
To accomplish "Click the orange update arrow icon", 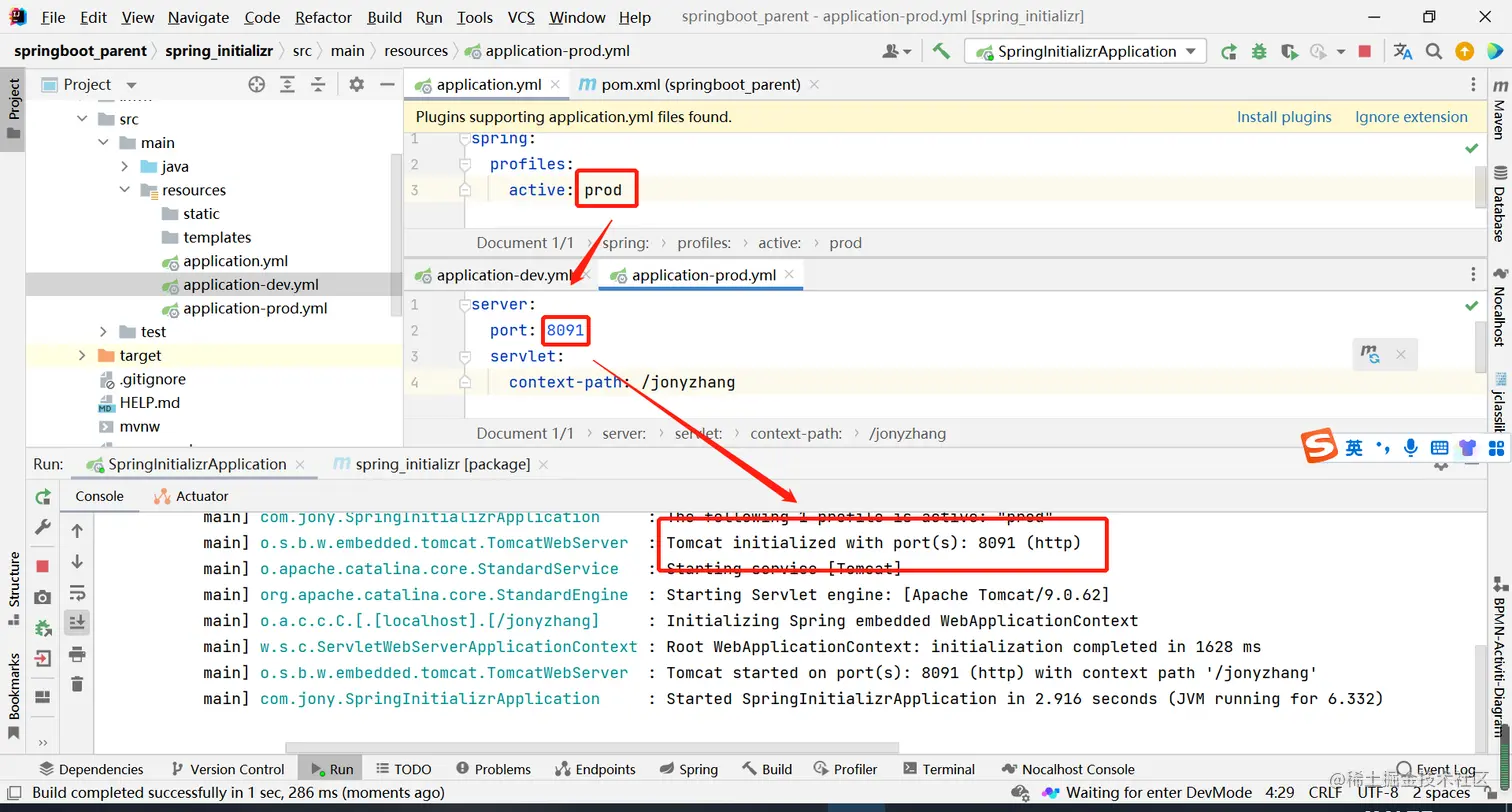I will tap(1464, 51).
